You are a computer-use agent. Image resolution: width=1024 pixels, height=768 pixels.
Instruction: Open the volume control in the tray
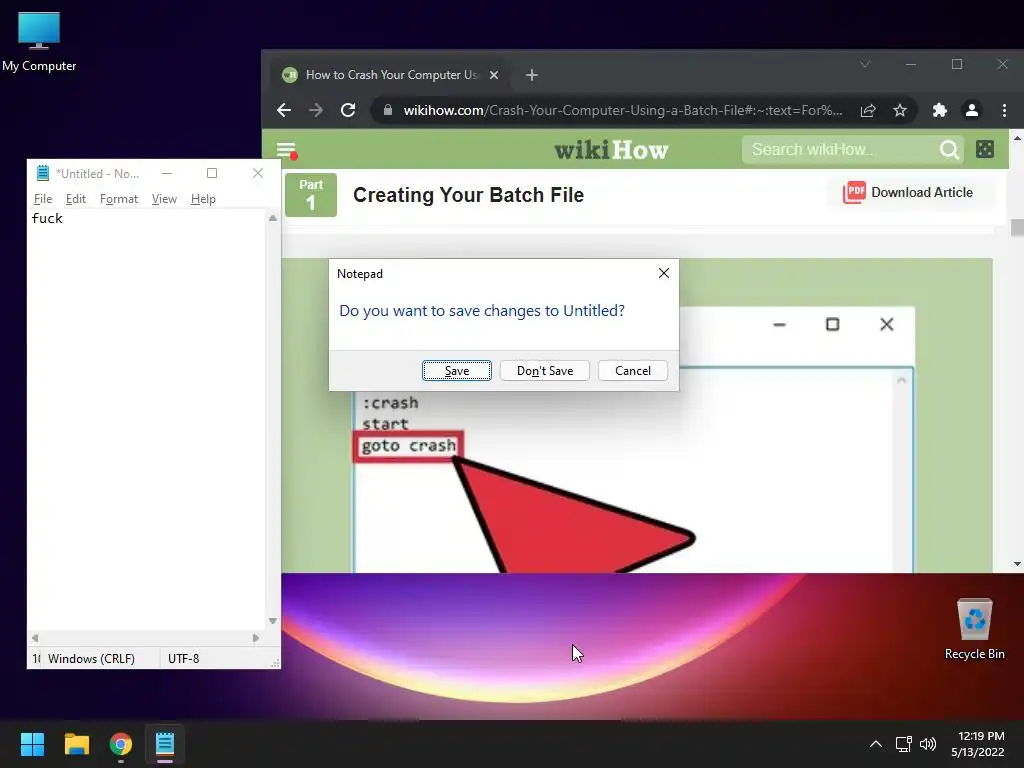coord(927,744)
